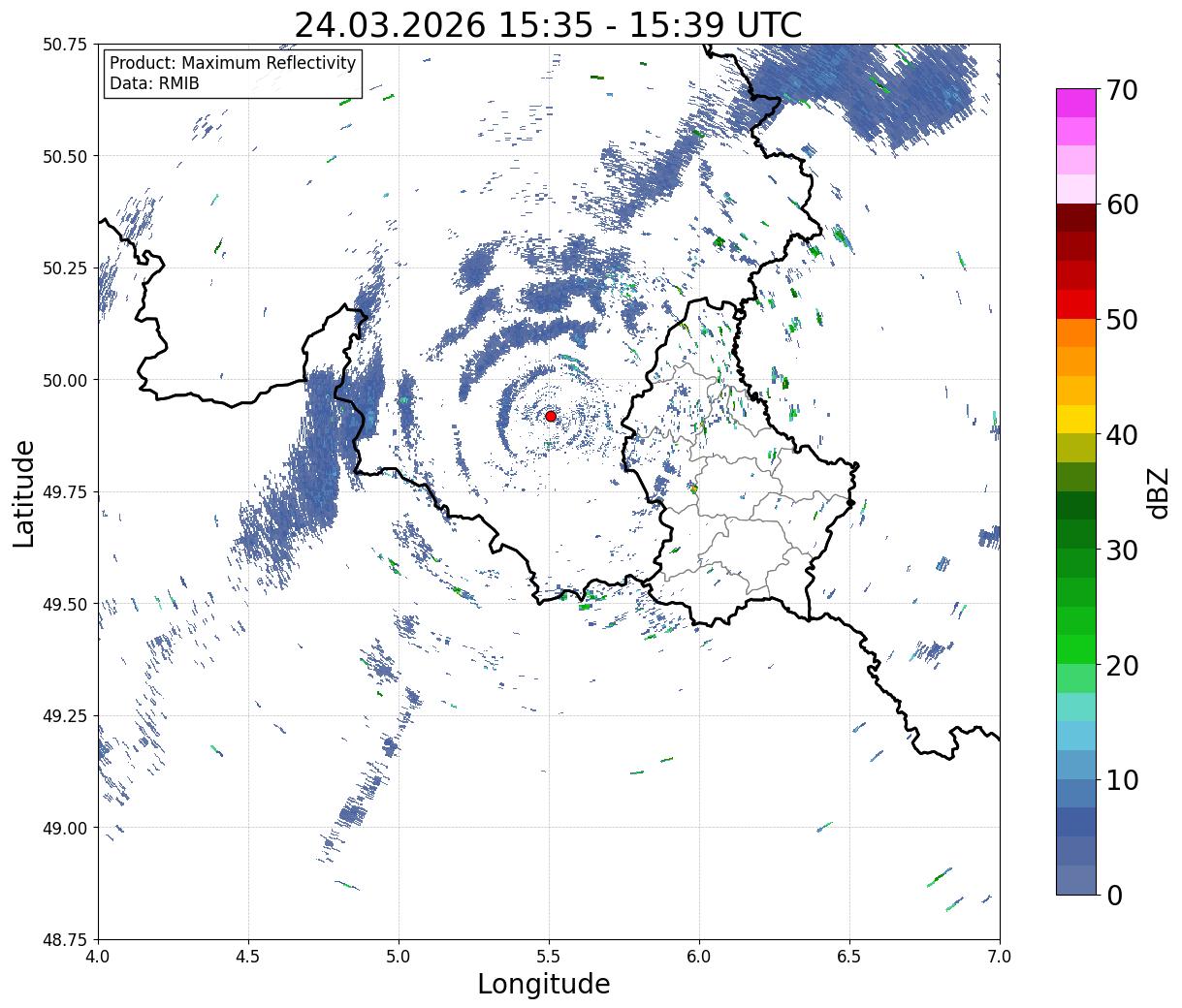
Task: Click the longitude tick label 7.0
Action: pos(1000,957)
